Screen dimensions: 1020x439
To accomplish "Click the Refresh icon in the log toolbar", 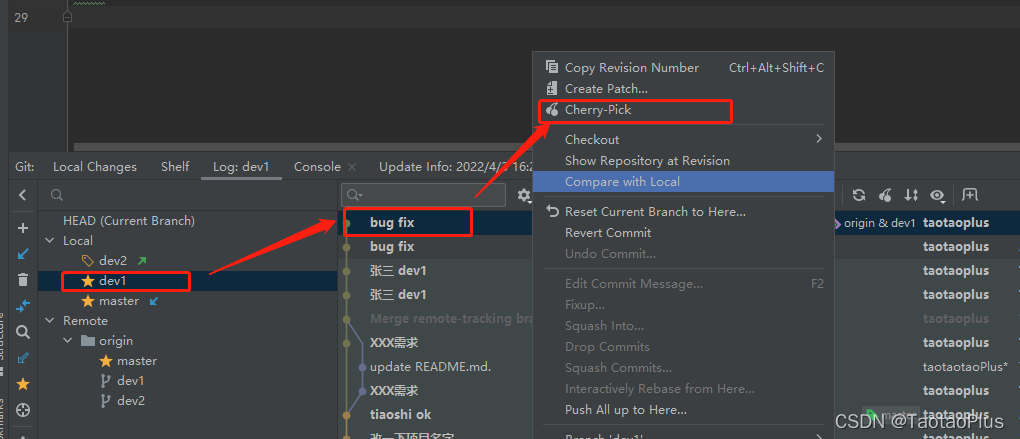I will pyautogui.click(x=859, y=195).
